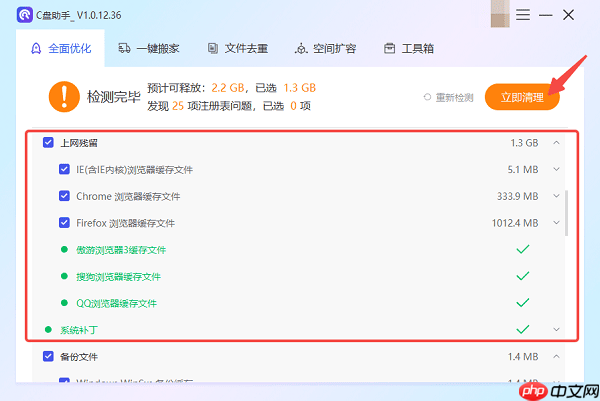This screenshot has width=600, height=401.
Task: Click the checkmark on 傲游浏览器3缓存文件 row
Action: pyautogui.click(x=523, y=249)
